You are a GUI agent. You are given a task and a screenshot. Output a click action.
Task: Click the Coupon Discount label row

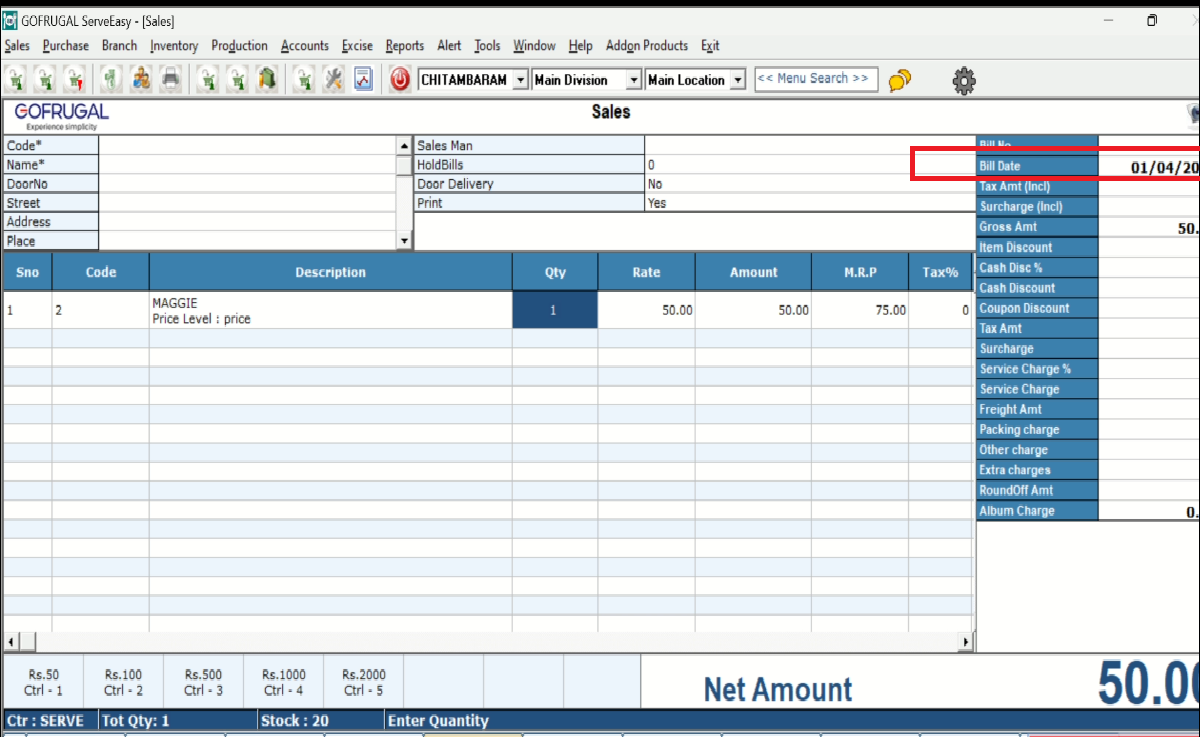[1037, 308]
